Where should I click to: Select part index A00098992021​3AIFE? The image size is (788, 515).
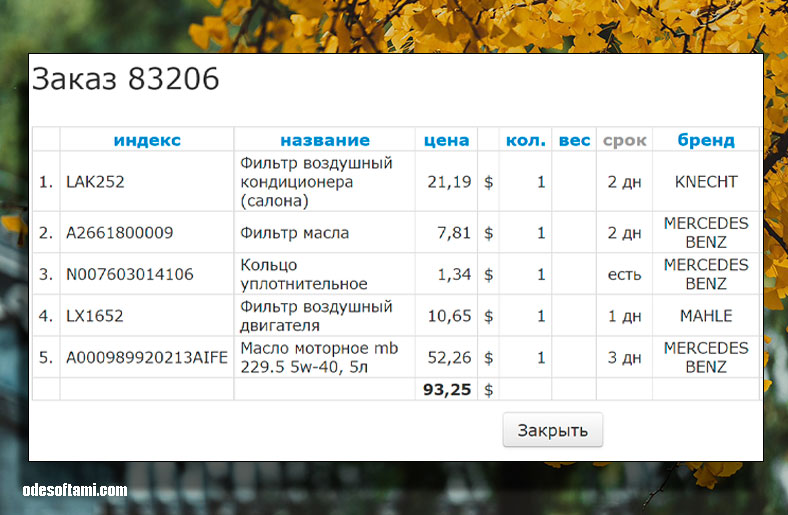click(x=147, y=357)
